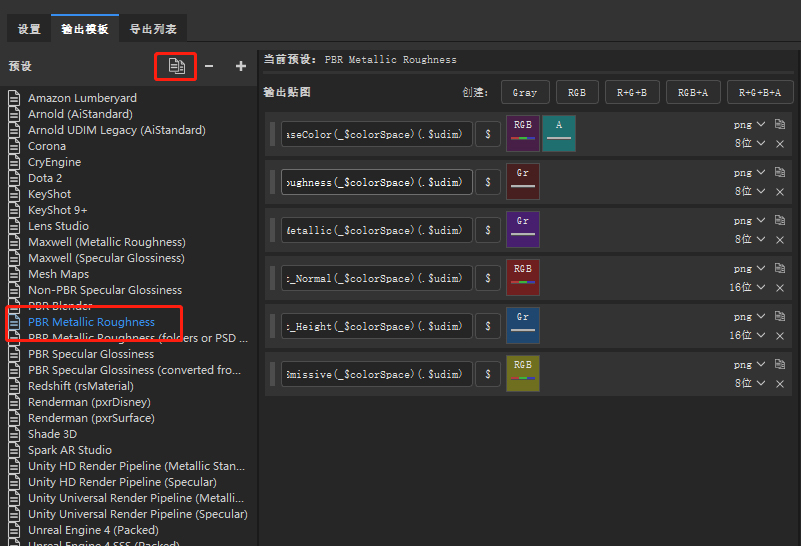The width and height of the screenshot is (801, 546).
Task: Select the PBR Metallic Roughness preset
Action: (x=91, y=322)
